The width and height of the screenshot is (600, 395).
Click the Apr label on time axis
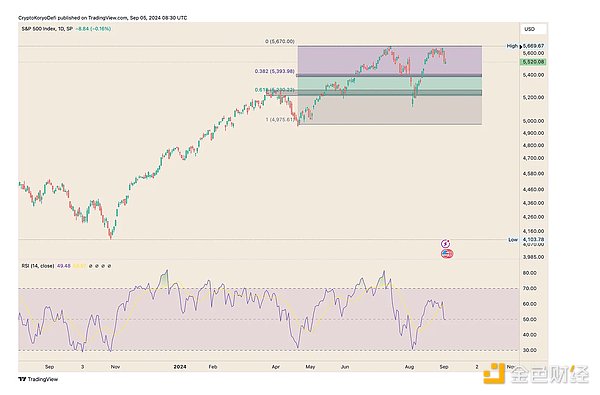tap(276, 367)
